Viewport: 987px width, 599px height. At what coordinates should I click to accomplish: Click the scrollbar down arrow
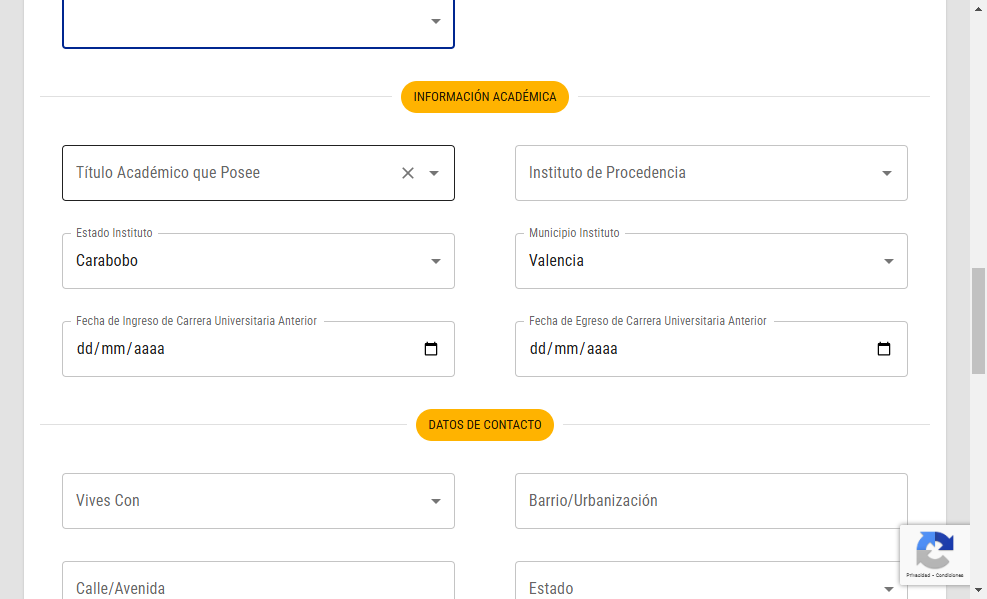coord(978,591)
